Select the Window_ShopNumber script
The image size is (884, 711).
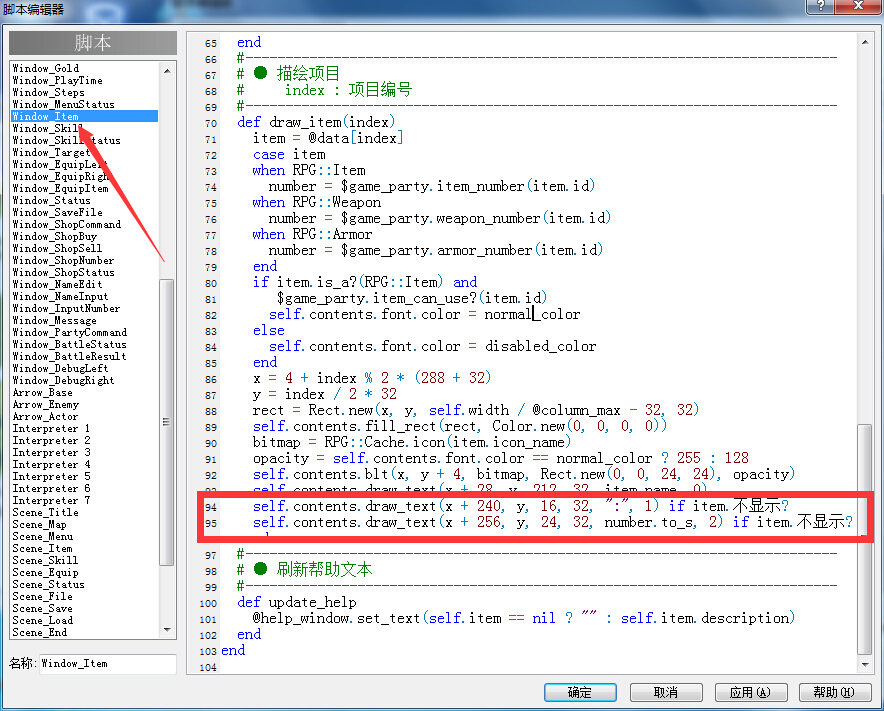[x=63, y=260]
